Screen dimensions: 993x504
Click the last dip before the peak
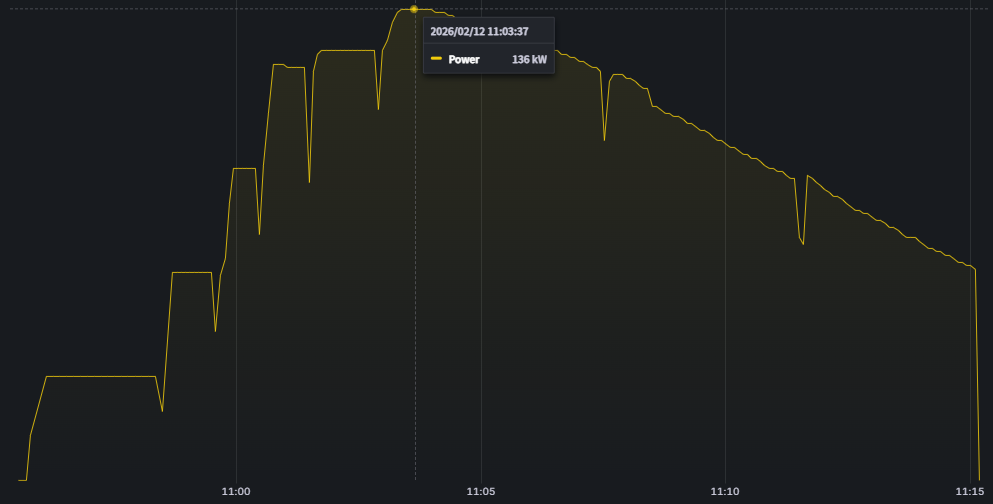coord(378,108)
